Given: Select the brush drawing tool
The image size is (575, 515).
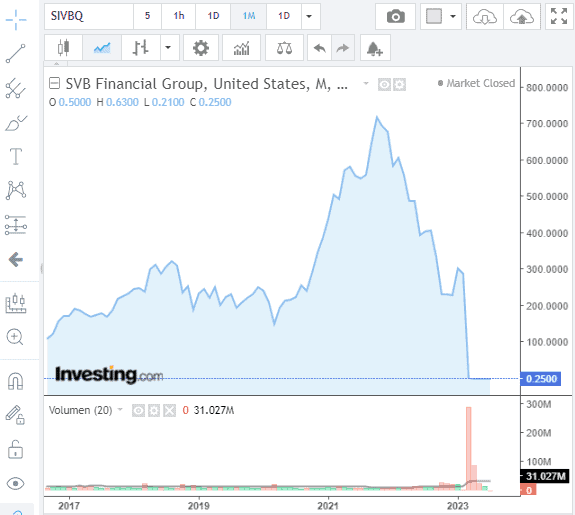Looking at the screenshot, I should (16, 123).
